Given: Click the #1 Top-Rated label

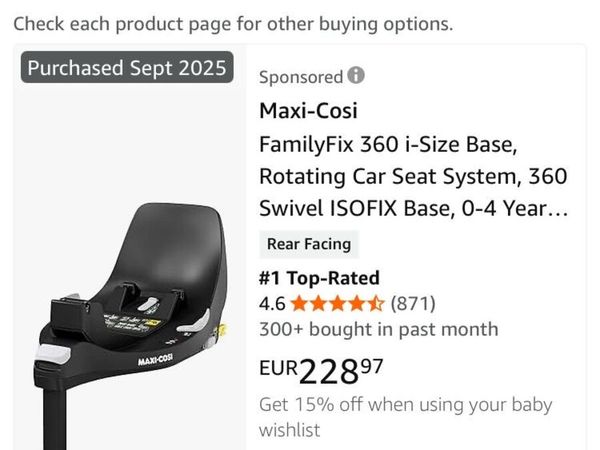Looking at the screenshot, I should click(319, 278).
